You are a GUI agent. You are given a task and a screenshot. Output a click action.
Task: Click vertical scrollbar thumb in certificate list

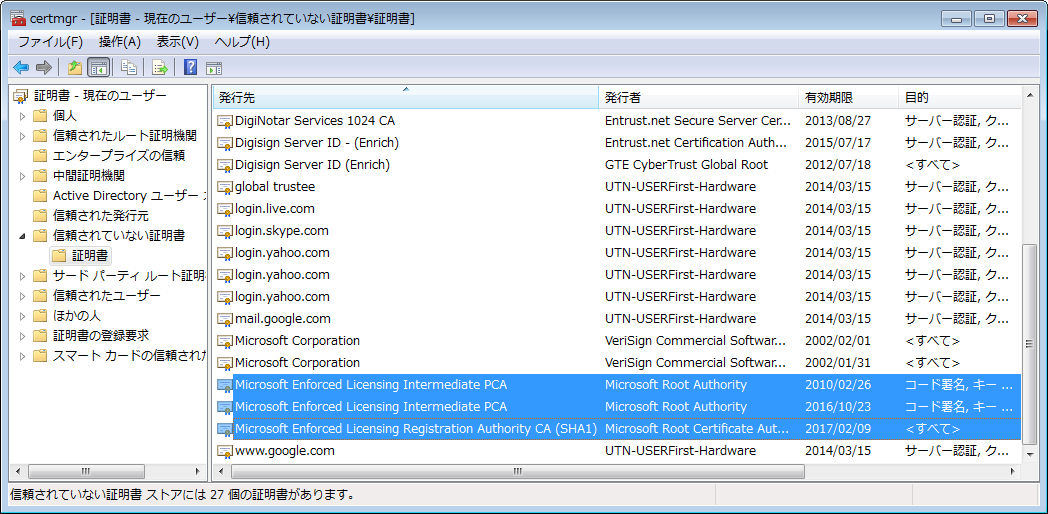[1029, 344]
